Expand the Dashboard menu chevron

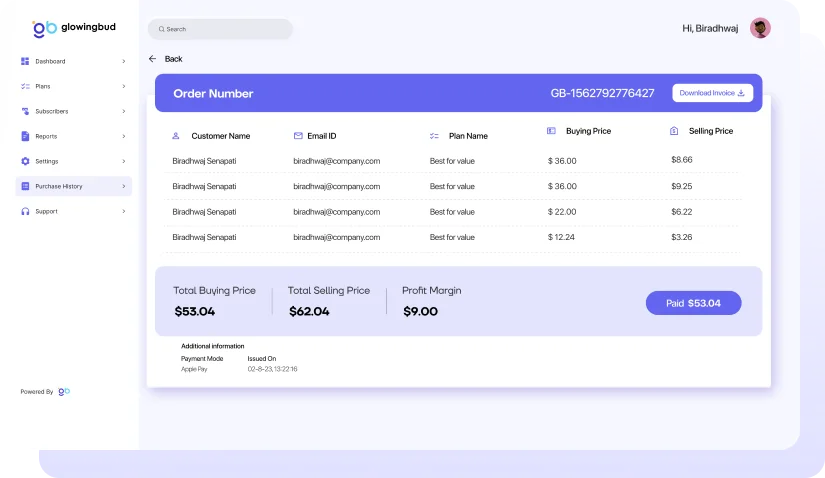(x=124, y=61)
